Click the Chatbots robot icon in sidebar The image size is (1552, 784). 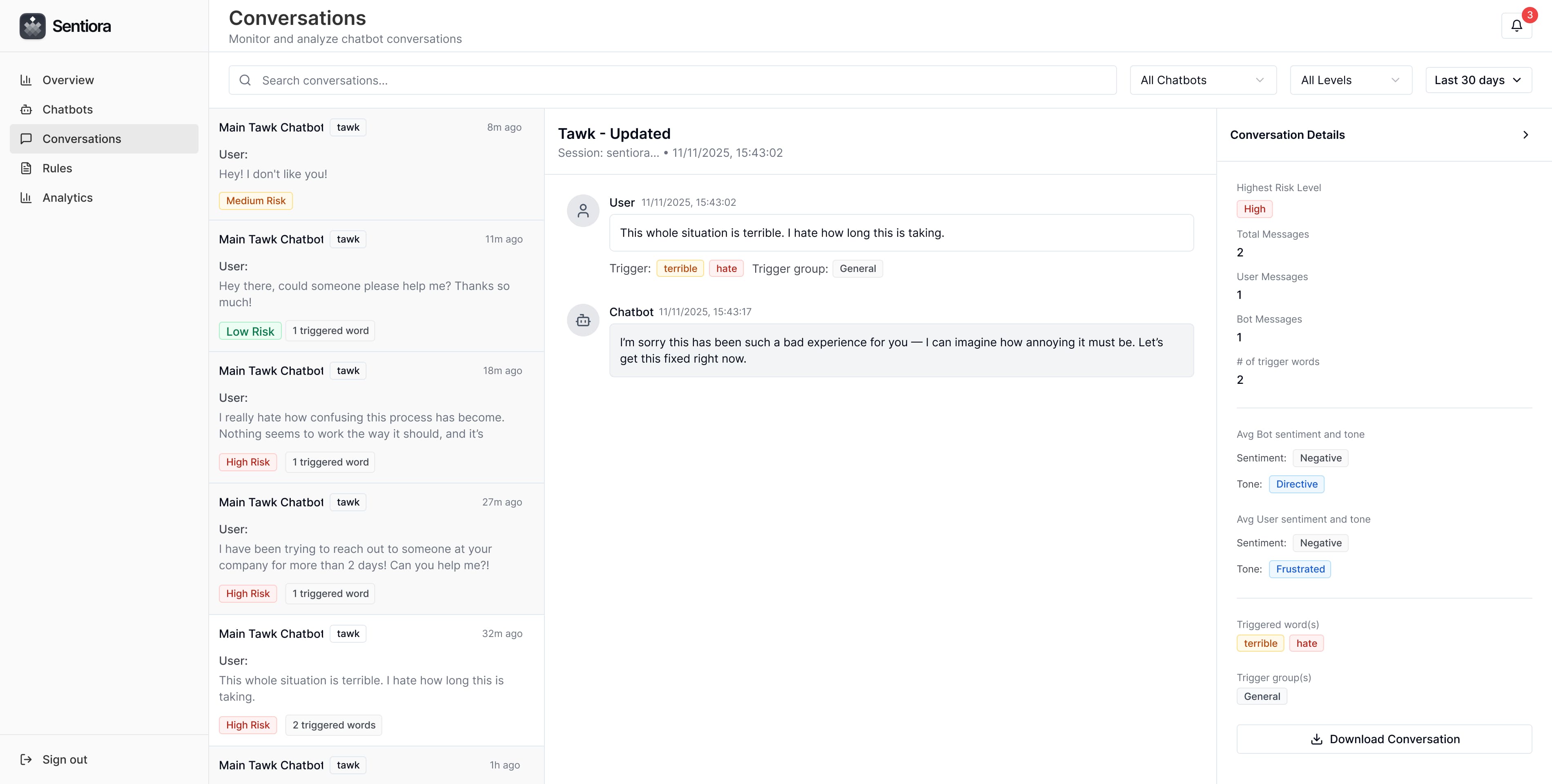[26, 109]
